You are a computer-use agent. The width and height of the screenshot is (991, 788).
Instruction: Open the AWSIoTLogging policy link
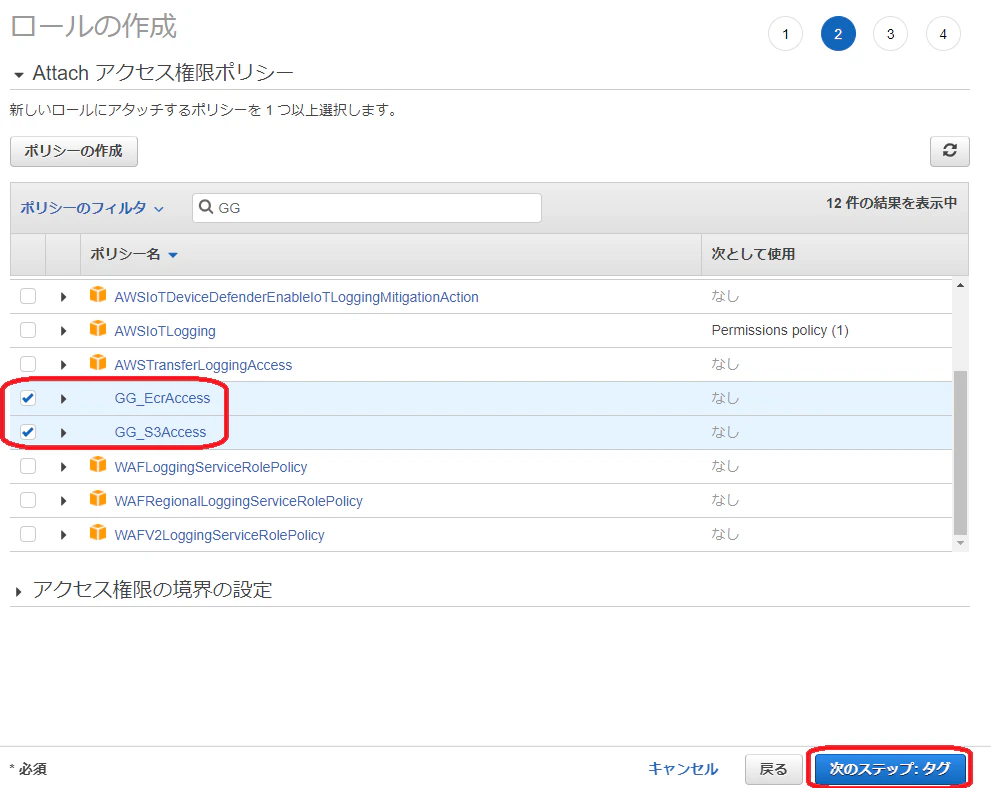[x=165, y=331]
